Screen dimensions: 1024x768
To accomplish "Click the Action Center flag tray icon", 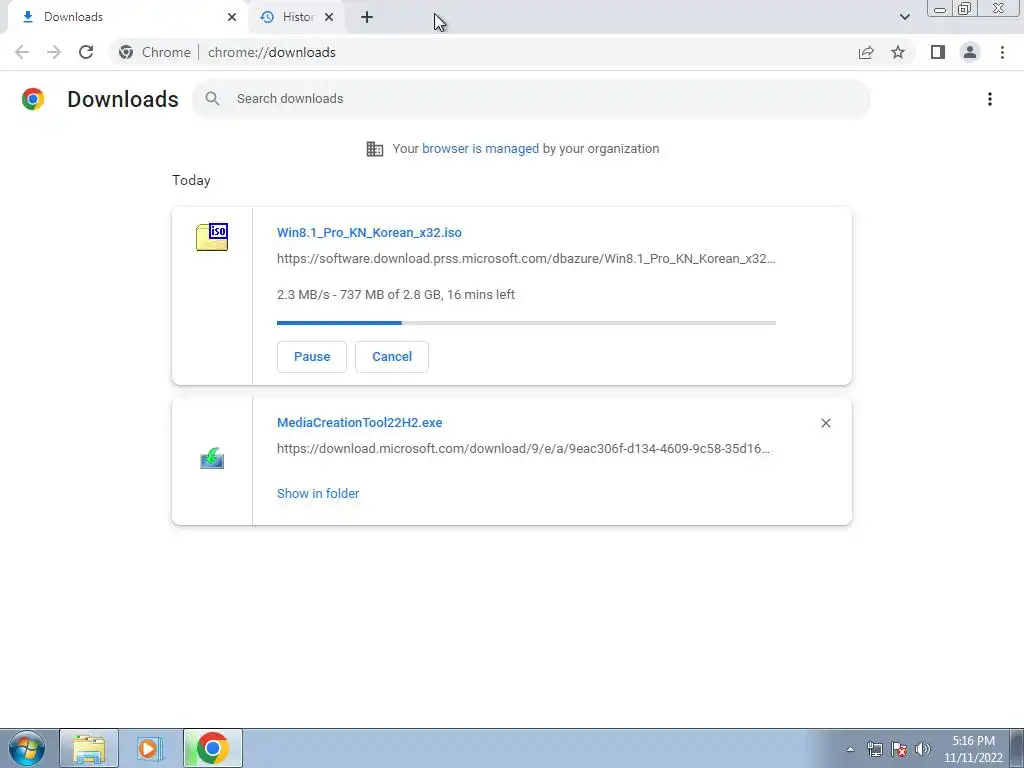I will click(x=899, y=749).
